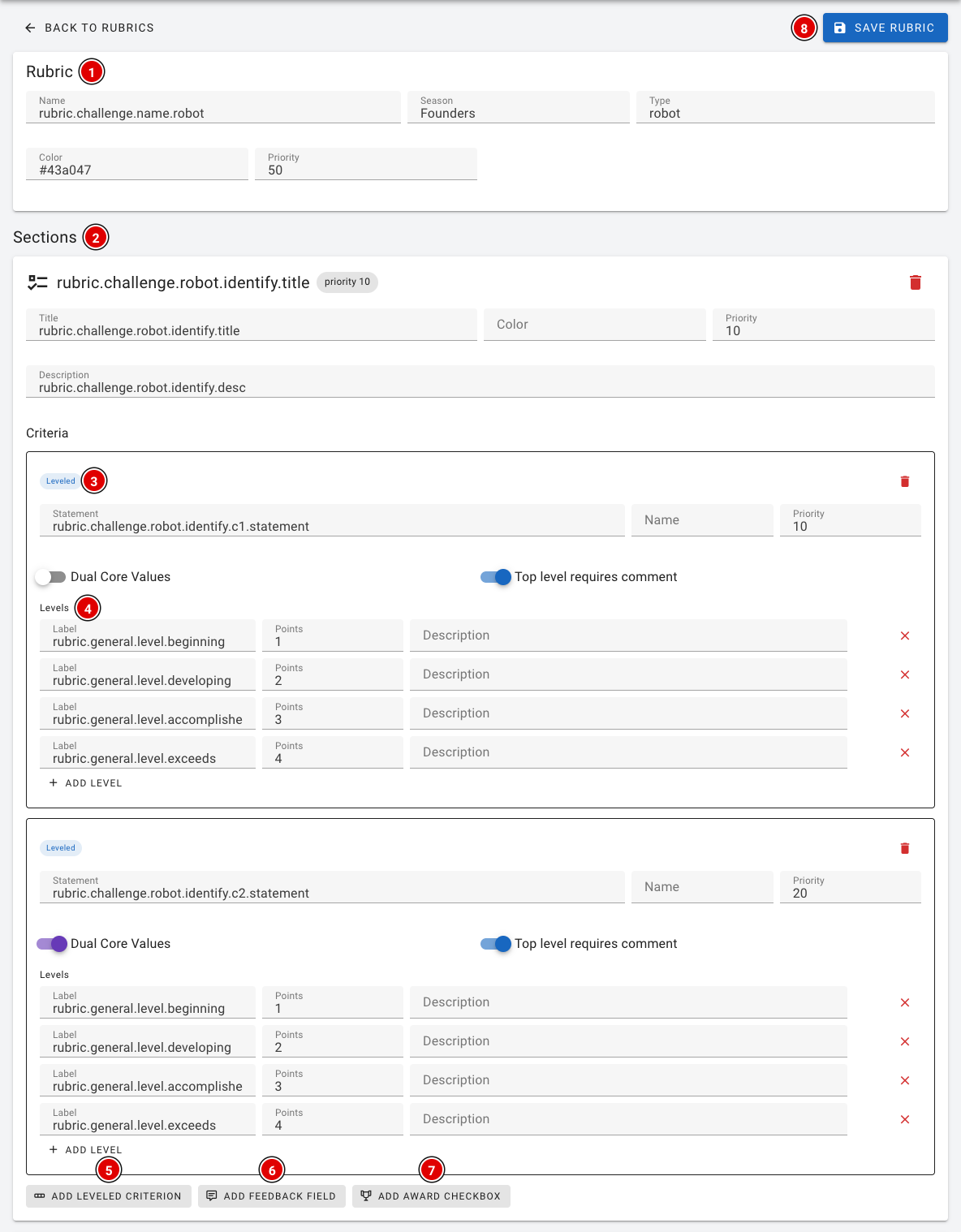
Task: Edit the c2 criterion Priority field showing 20
Action: (x=851, y=887)
